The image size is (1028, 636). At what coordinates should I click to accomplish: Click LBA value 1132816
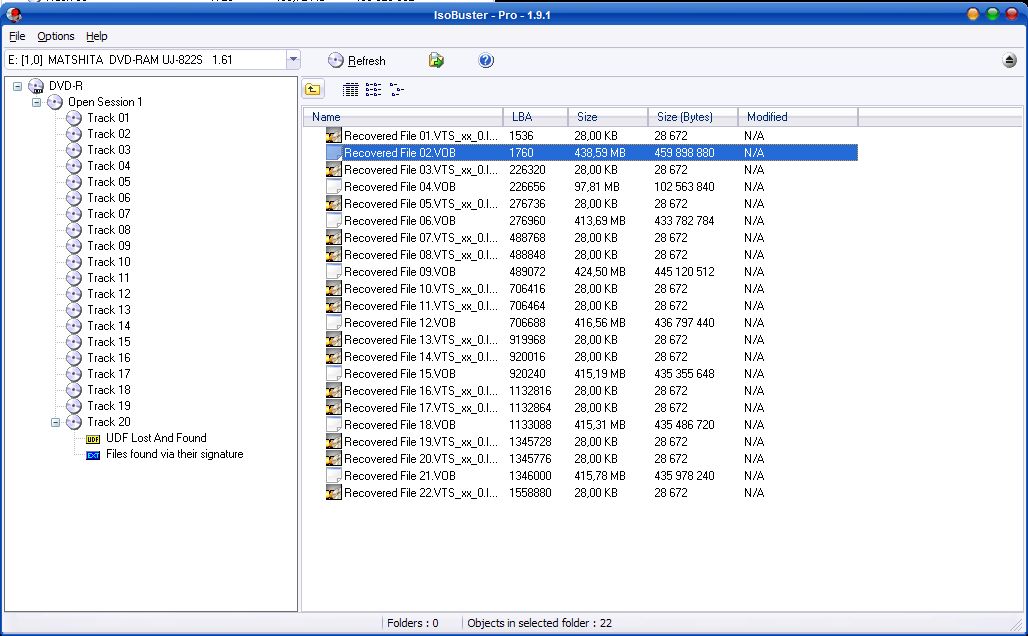[530, 391]
